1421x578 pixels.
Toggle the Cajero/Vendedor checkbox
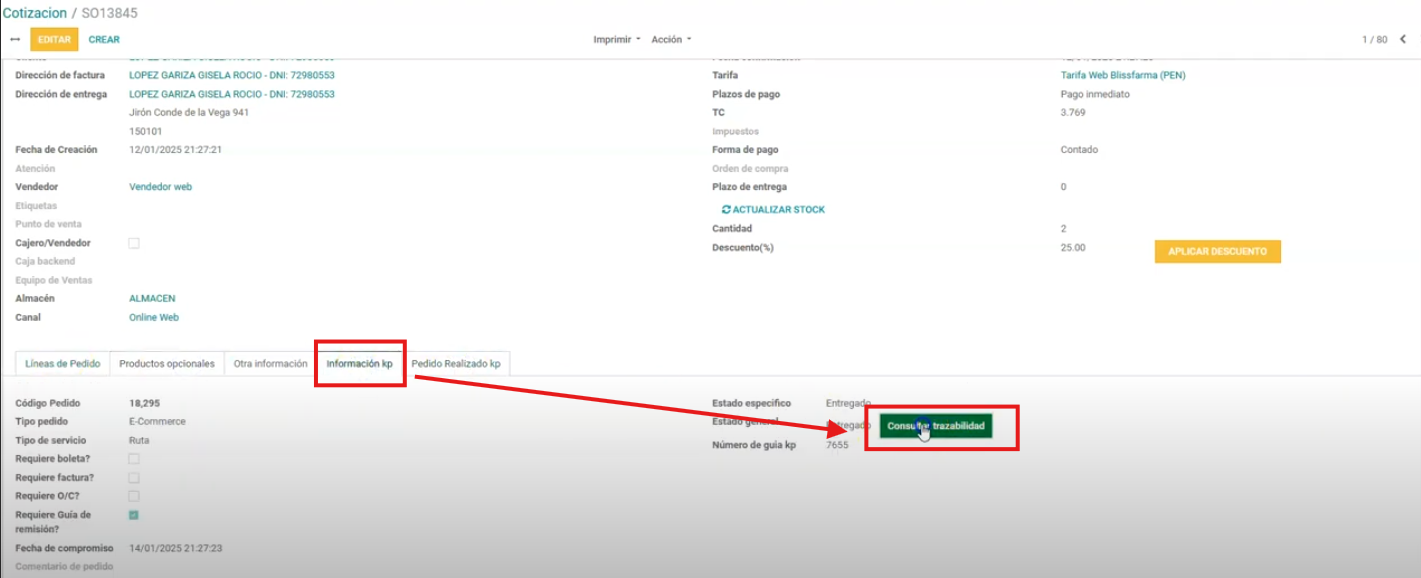tap(134, 243)
